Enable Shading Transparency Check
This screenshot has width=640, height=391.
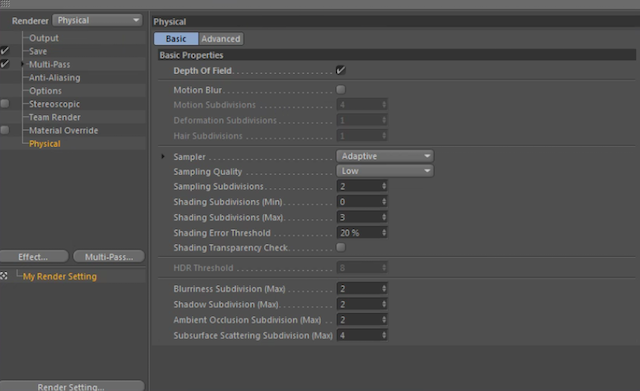point(341,247)
